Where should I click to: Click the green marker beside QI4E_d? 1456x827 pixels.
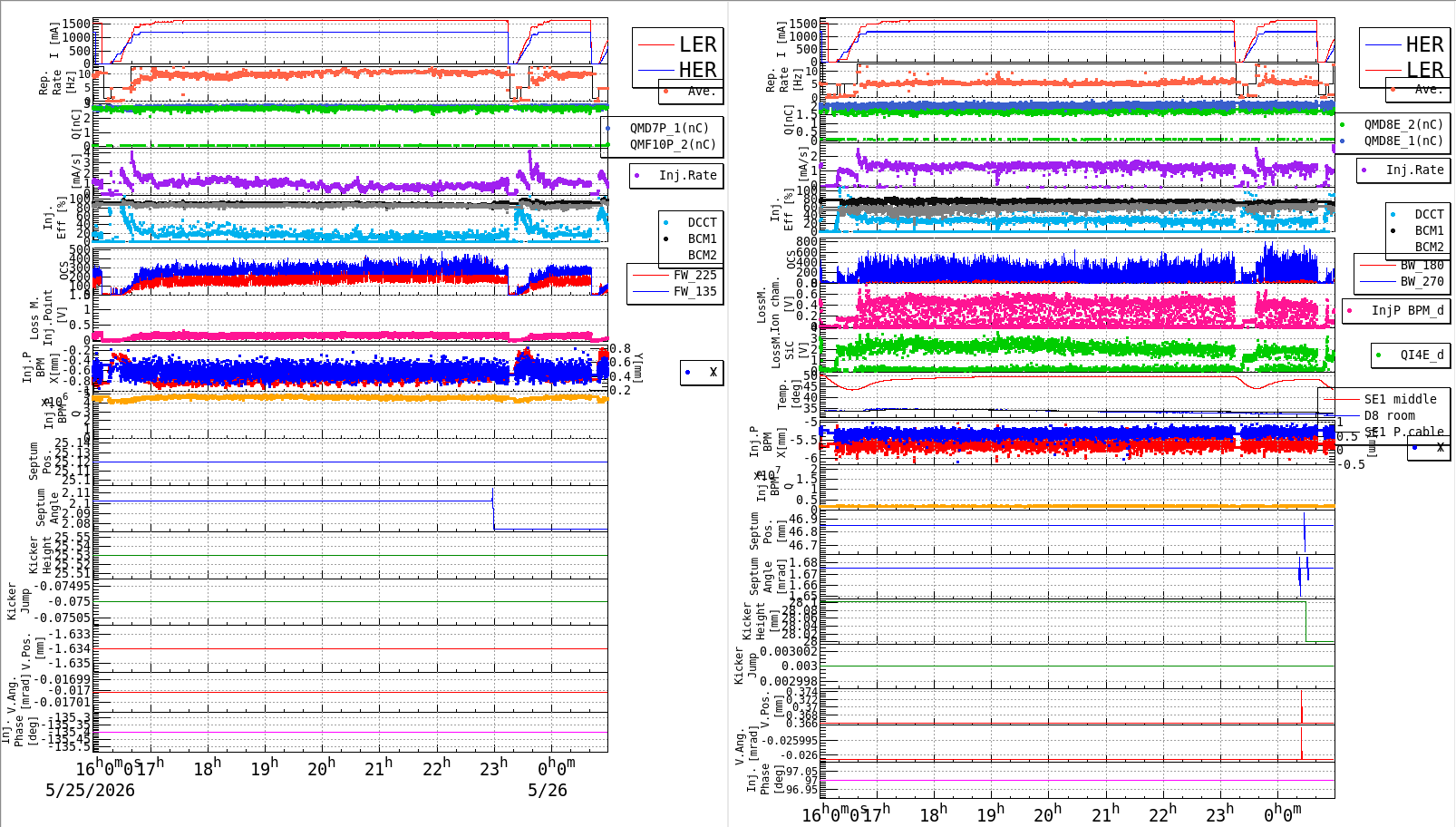click(x=1378, y=355)
